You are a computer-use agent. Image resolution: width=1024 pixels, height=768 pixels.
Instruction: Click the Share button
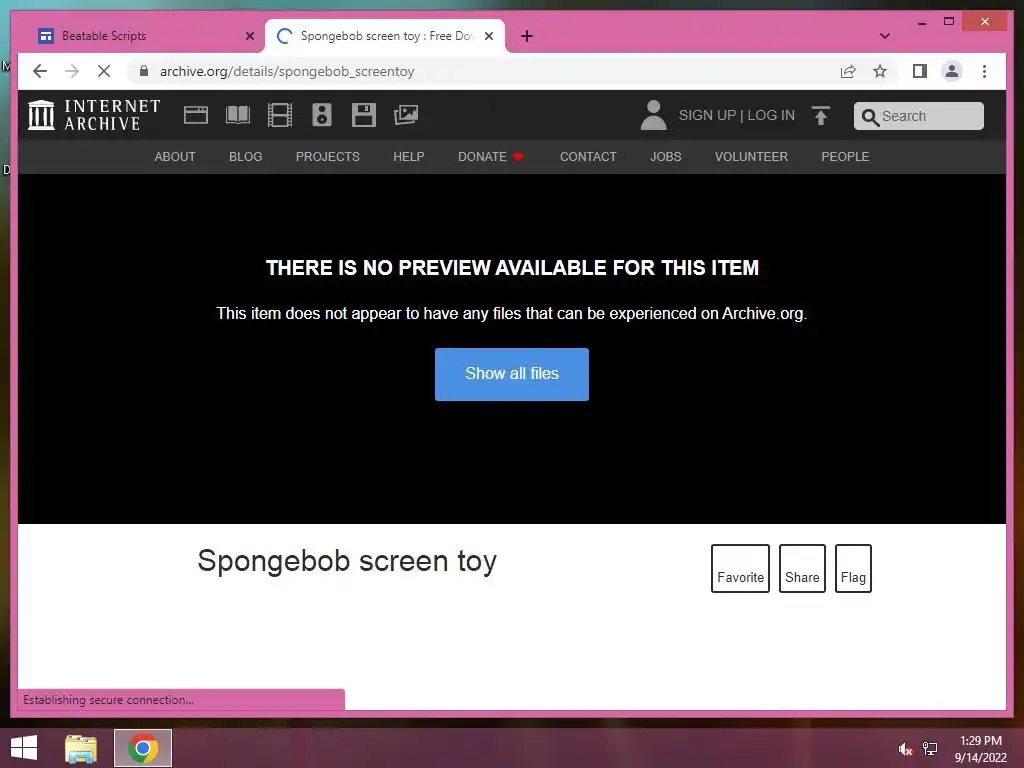(x=802, y=568)
